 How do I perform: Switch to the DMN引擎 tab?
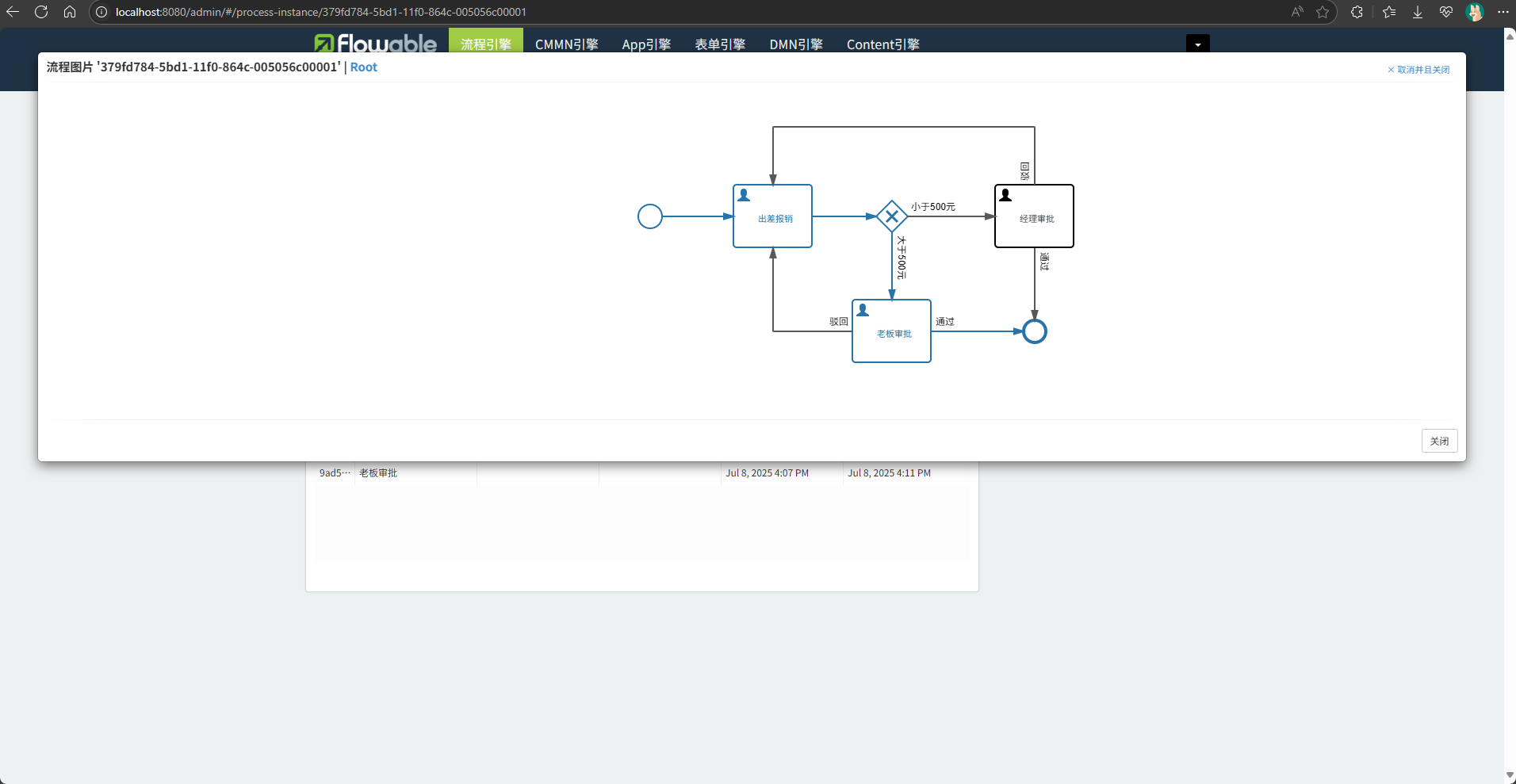[796, 44]
